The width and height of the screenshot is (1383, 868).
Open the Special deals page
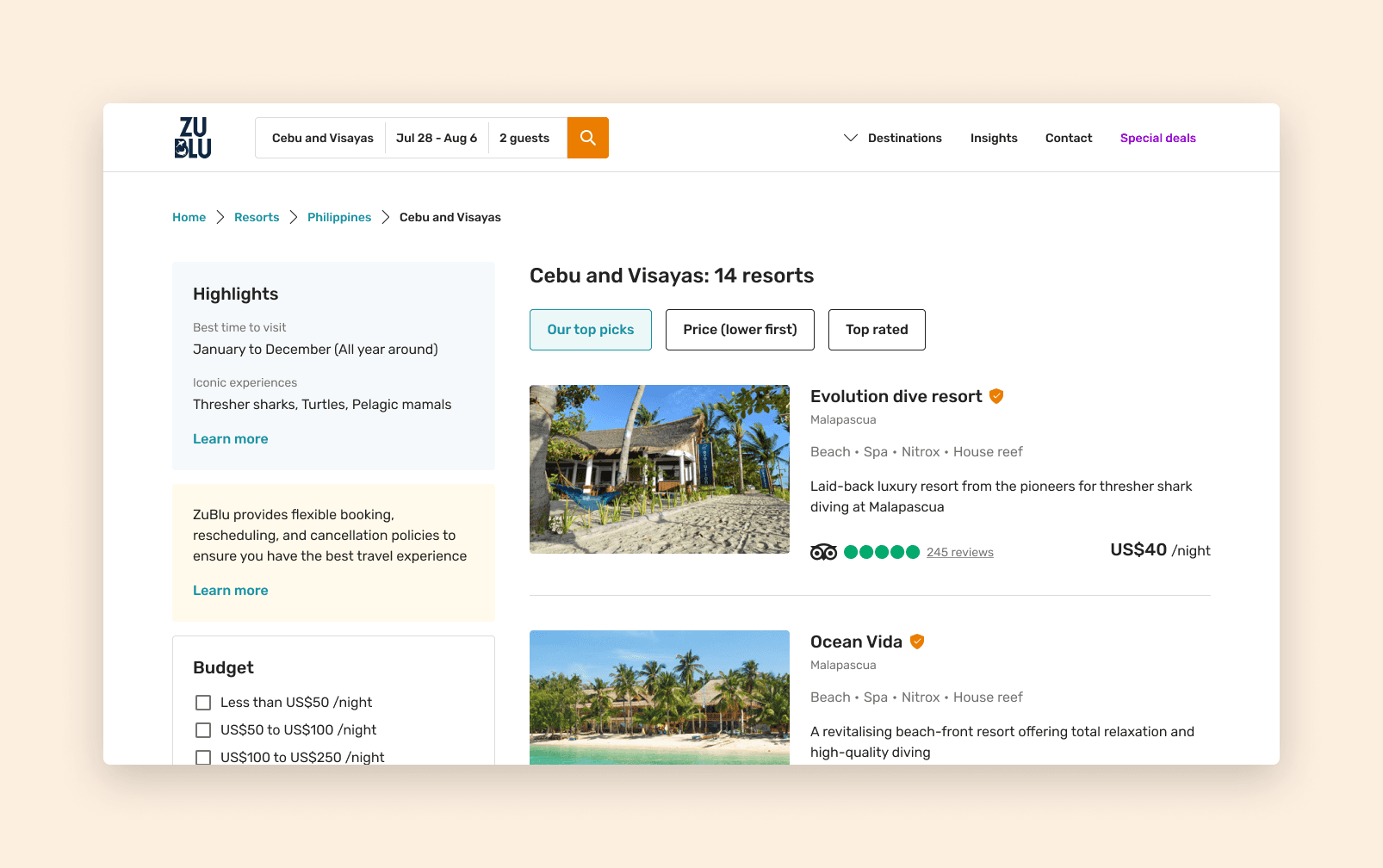click(1157, 138)
